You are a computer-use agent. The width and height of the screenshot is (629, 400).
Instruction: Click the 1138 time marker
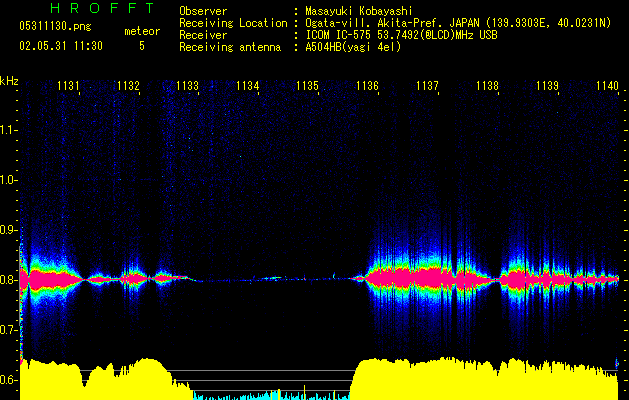[x=487, y=86]
